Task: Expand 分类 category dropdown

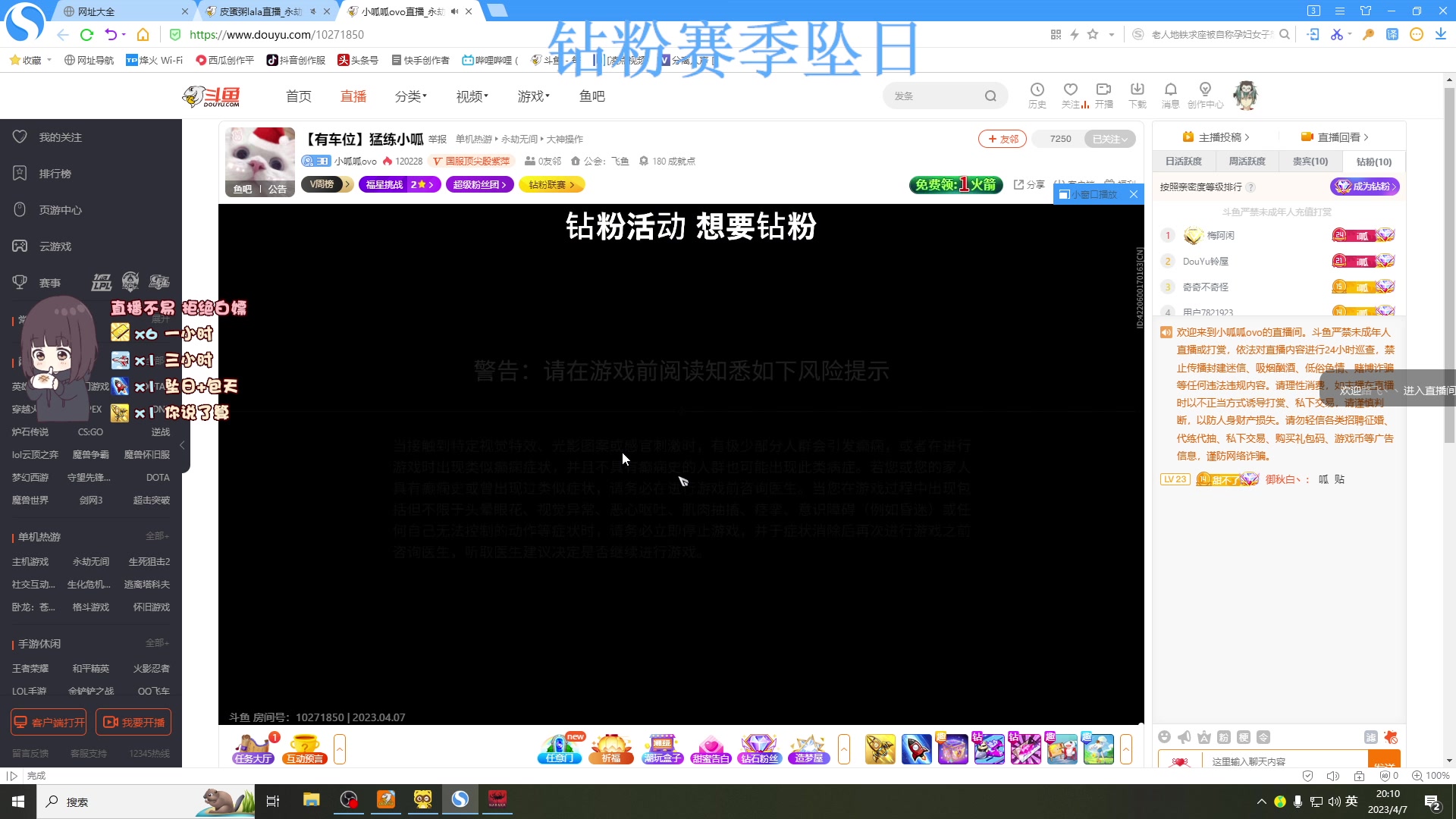Action: coord(411,96)
